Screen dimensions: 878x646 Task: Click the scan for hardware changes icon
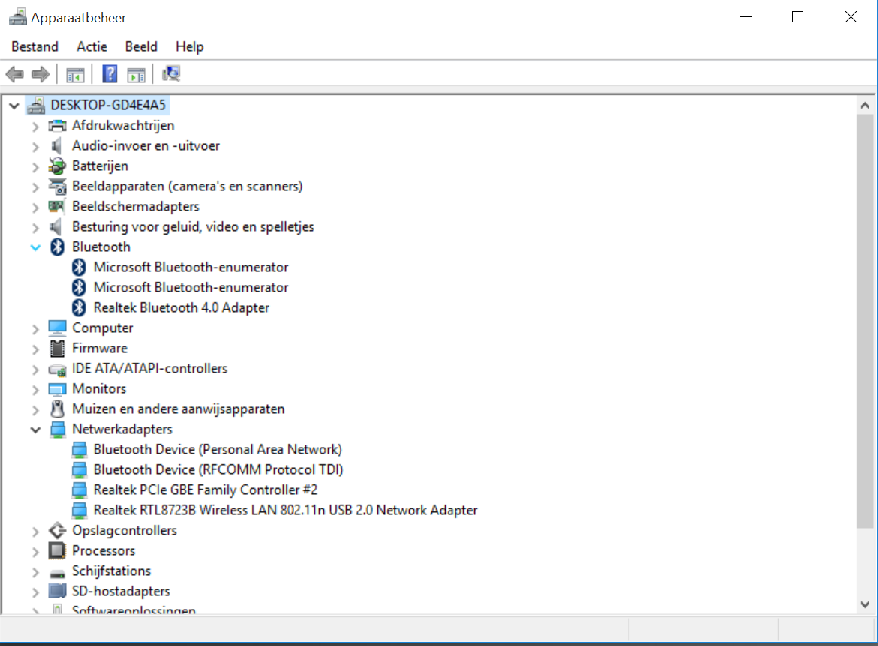pyautogui.click(x=171, y=74)
